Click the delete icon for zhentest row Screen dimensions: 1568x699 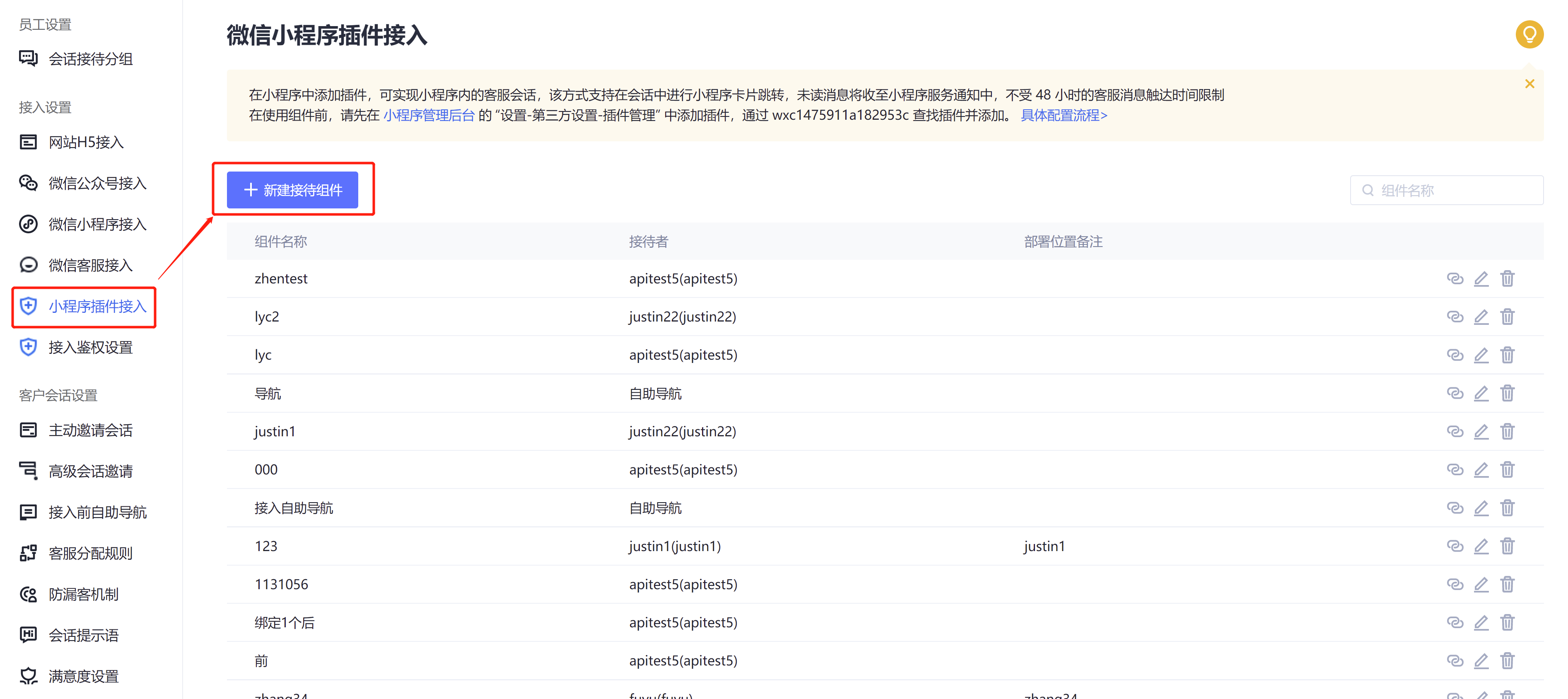[x=1507, y=278]
